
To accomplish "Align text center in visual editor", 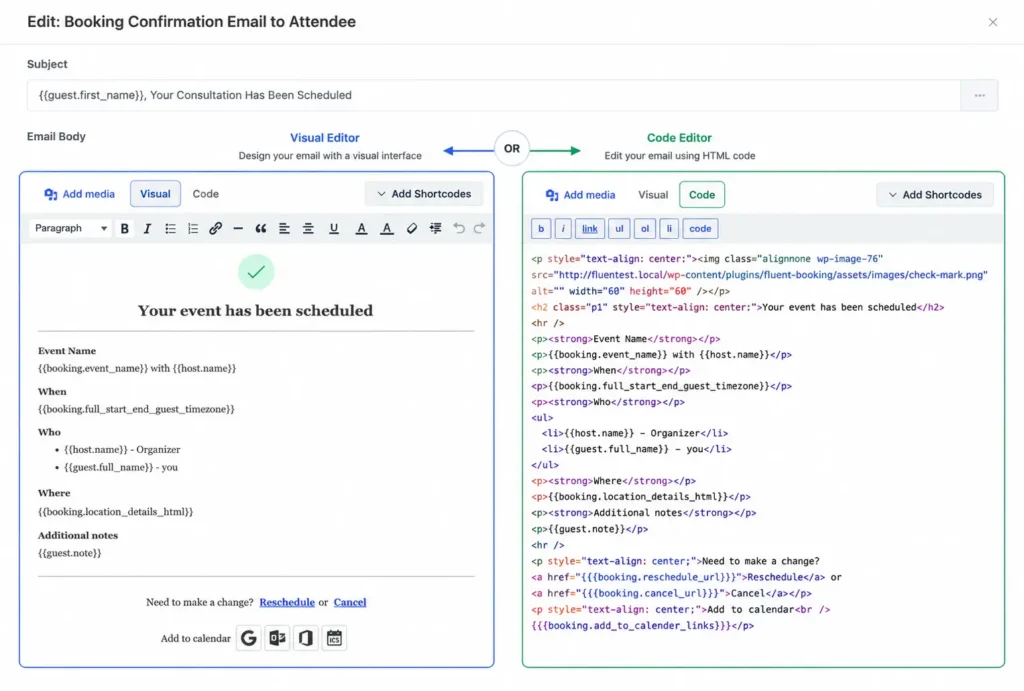I will click(x=308, y=229).
